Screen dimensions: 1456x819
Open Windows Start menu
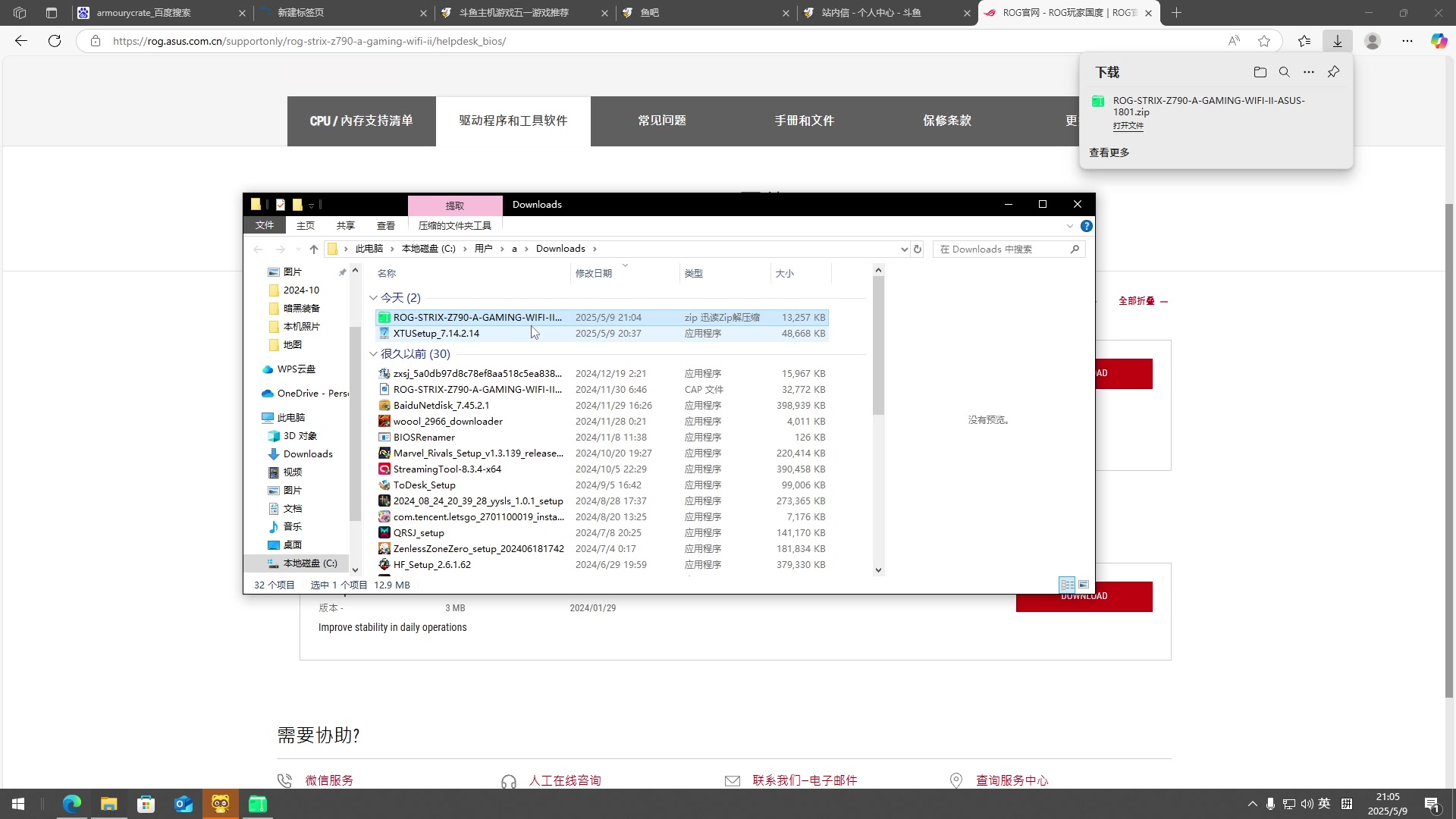[x=18, y=804]
